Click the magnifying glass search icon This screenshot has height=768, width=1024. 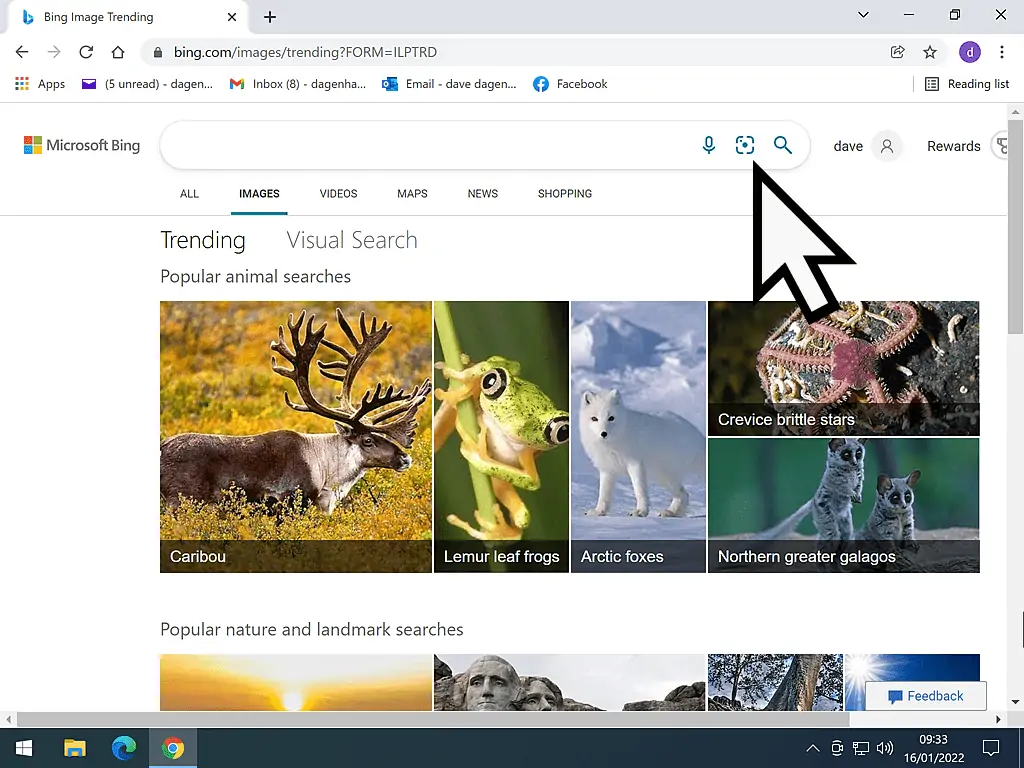tap(783, 145)
